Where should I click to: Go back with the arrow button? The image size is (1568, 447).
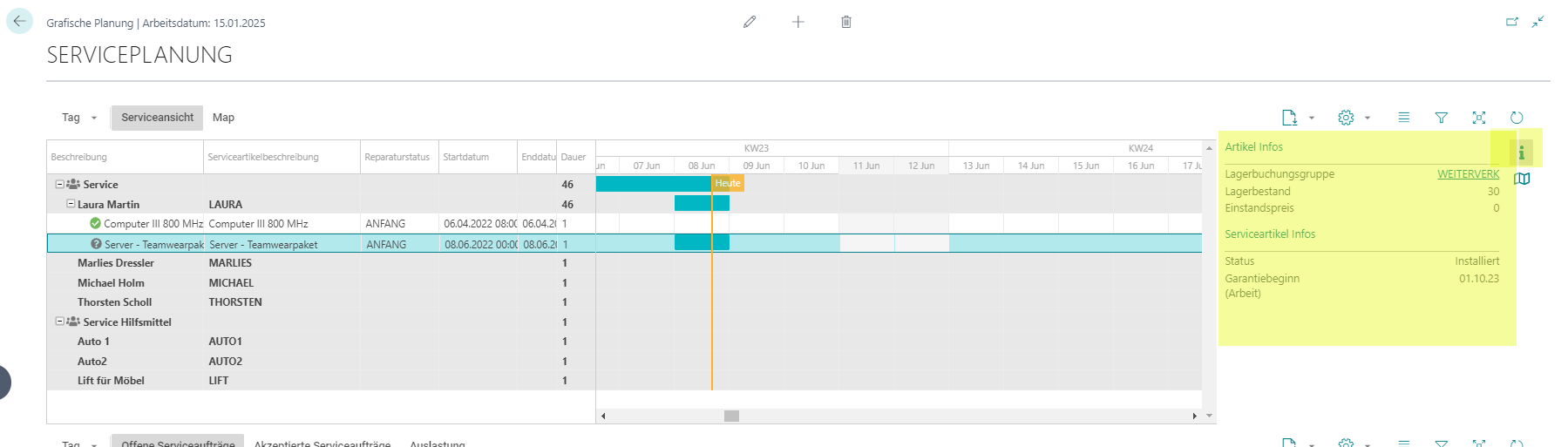tap(19, 21)
